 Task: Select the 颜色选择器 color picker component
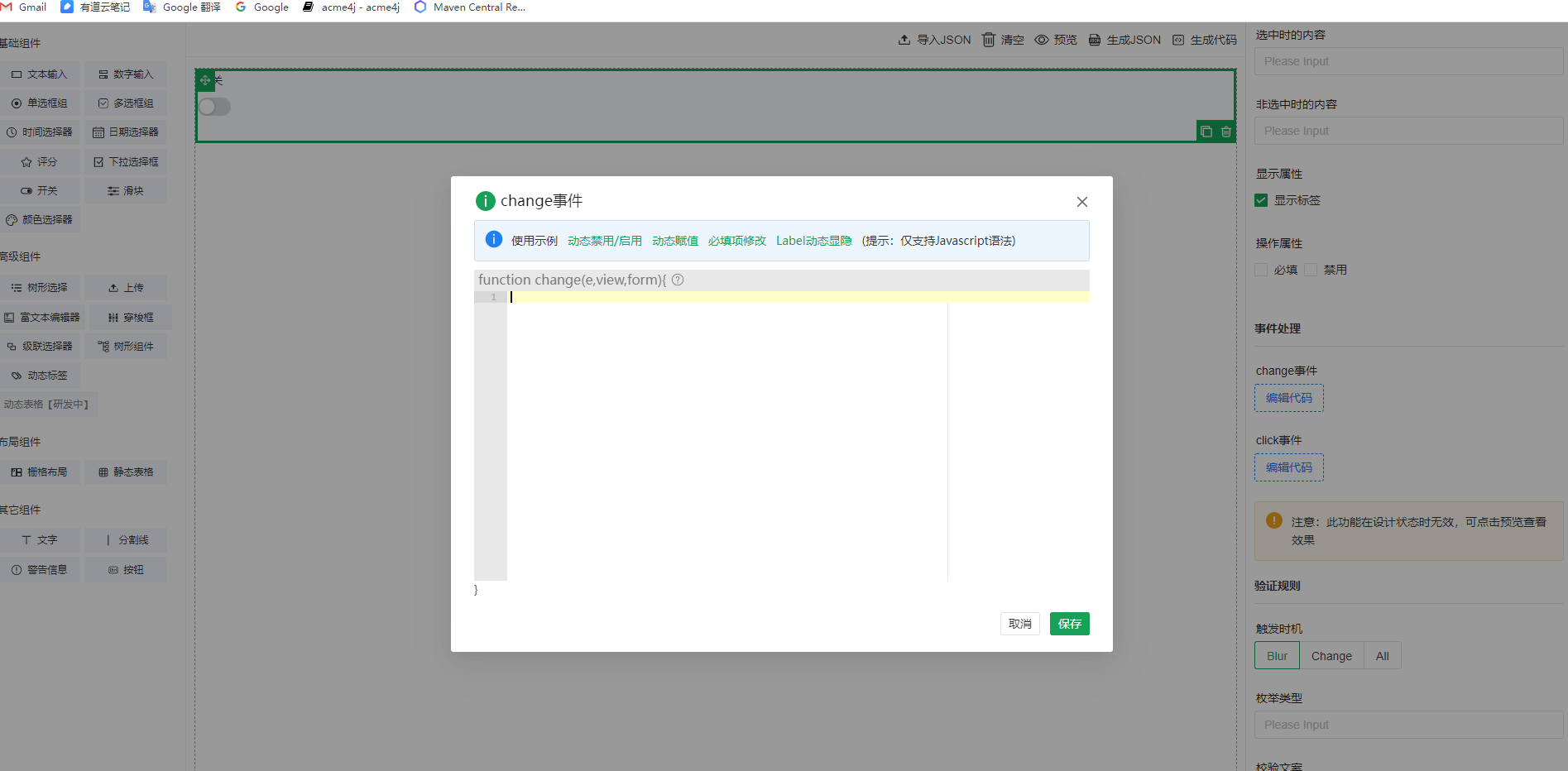pyautogui.click(x=41, y=219)
